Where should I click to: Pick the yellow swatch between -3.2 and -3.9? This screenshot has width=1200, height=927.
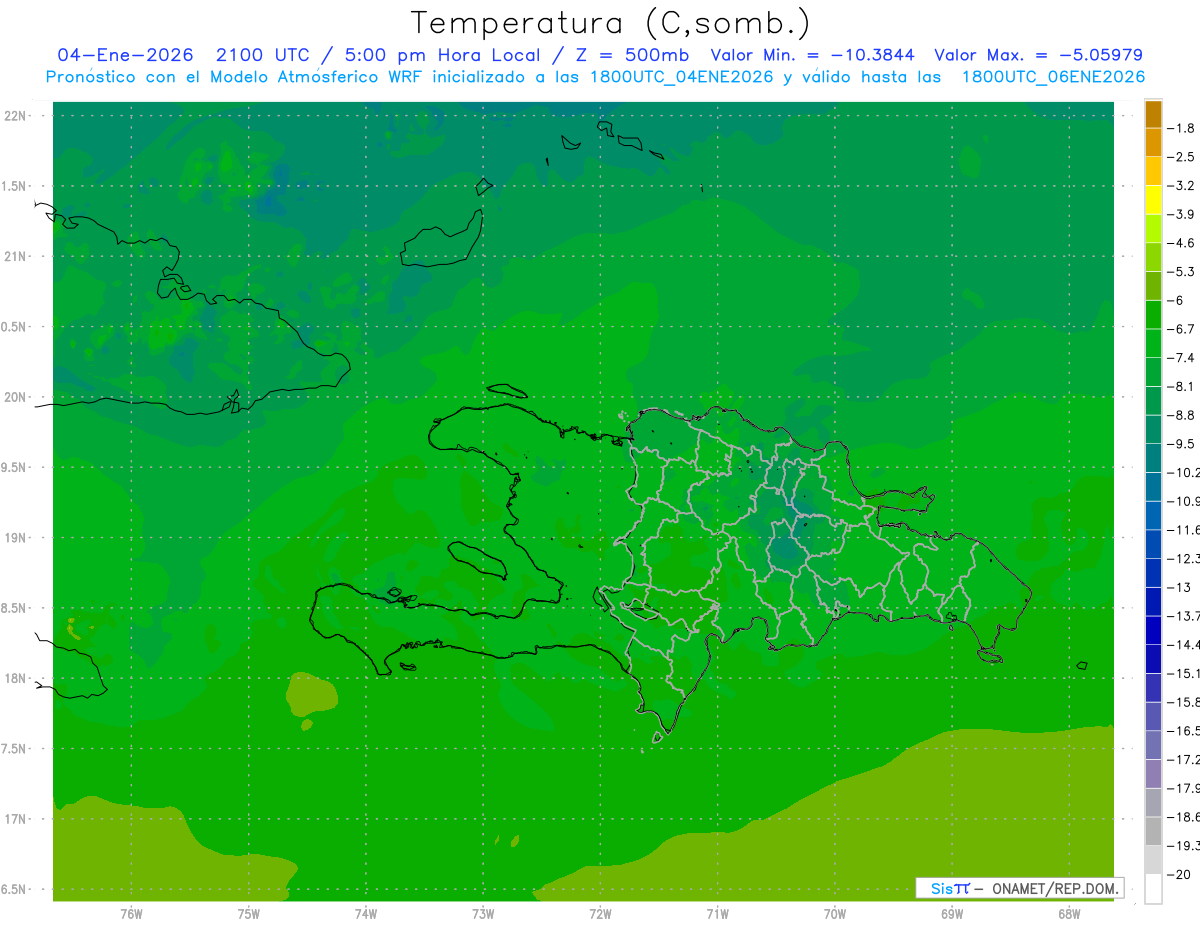pyautogui.click(x=1153, y=200)
